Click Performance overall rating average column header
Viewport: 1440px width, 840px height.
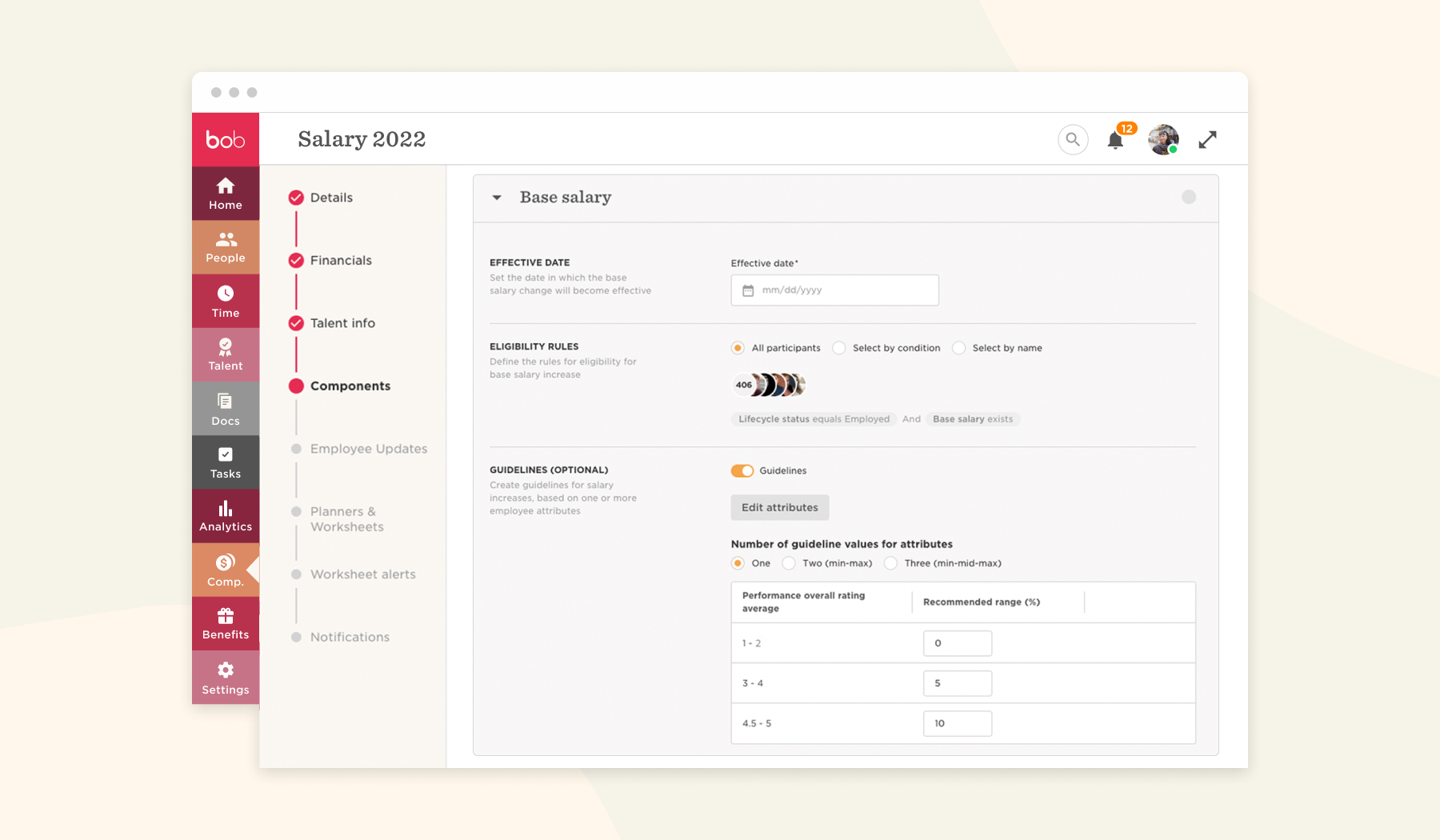point(803,602)
